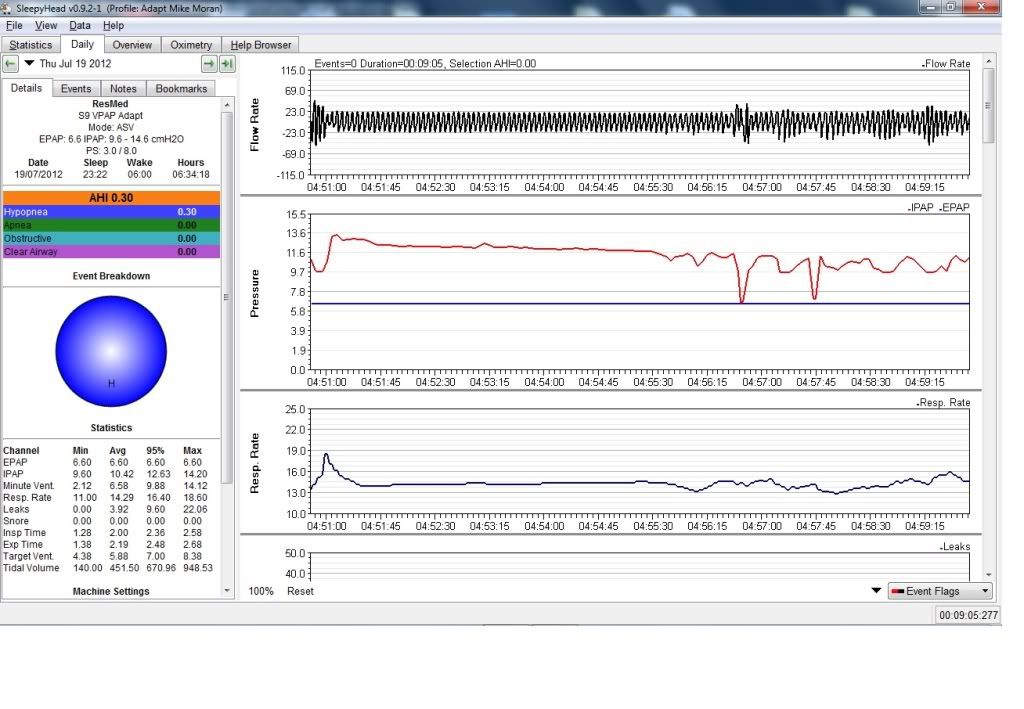Jump to the most recent day of data
This screenshot has width=1024, height=709.
227,64
